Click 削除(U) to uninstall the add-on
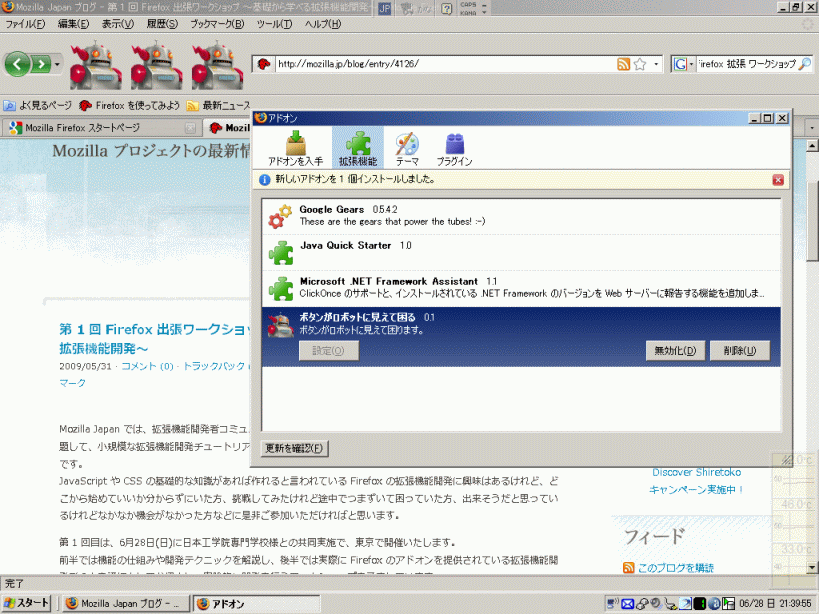Screen dimensions: 819x614 [740, 350]
